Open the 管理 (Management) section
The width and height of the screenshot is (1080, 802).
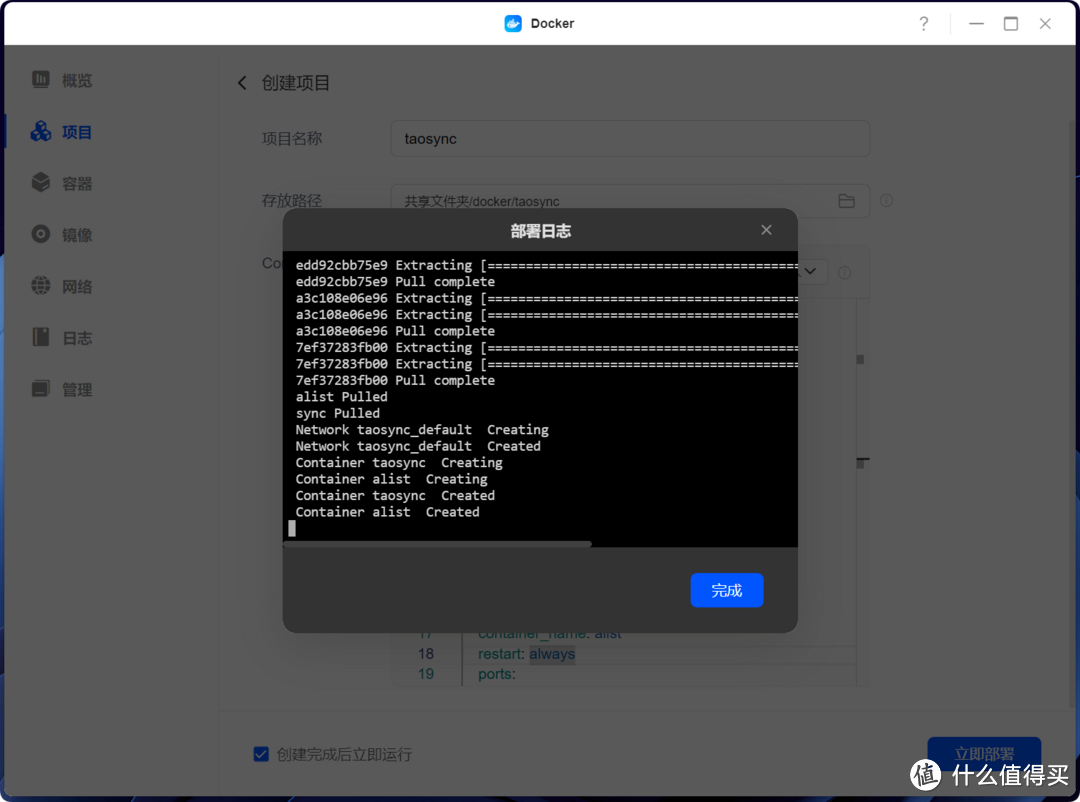coord(62,388)
